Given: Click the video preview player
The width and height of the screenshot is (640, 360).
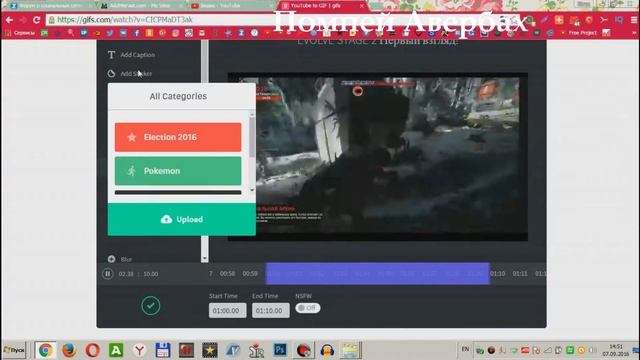Looking at the screenshot, I should [x=378, y=157].
